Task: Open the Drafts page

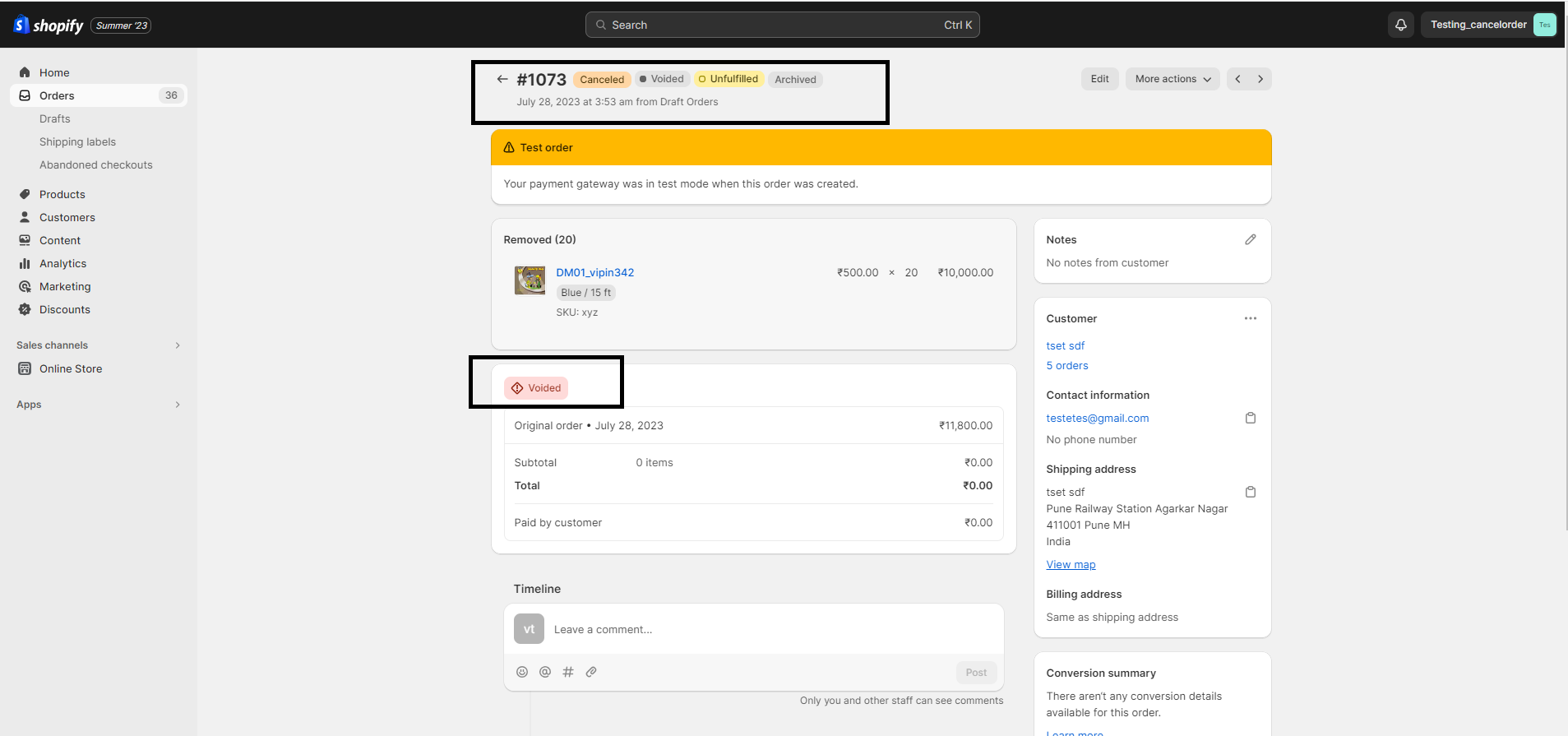Action: tap(55, 118)
